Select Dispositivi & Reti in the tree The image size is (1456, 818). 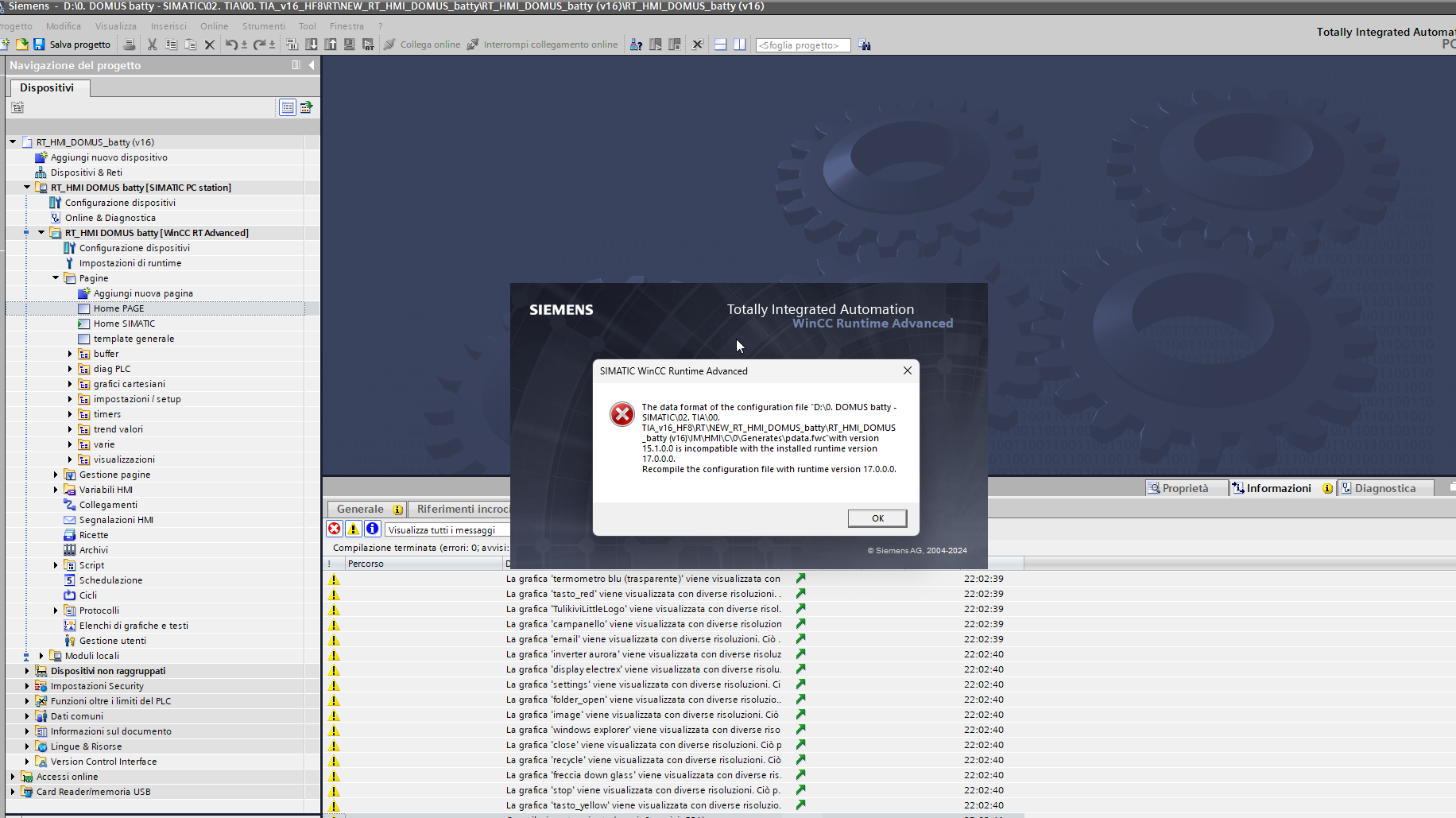[x=87, y=173]
